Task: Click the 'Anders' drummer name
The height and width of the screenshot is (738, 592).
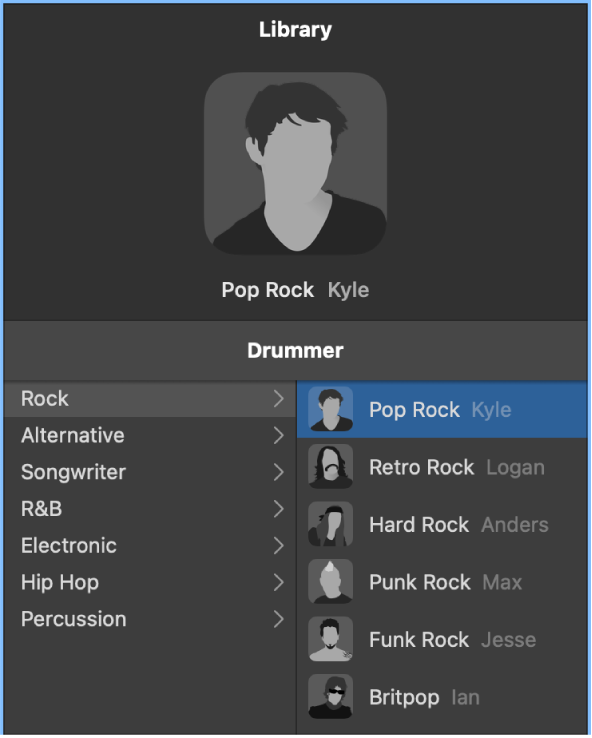Action: tap(515, 525)
